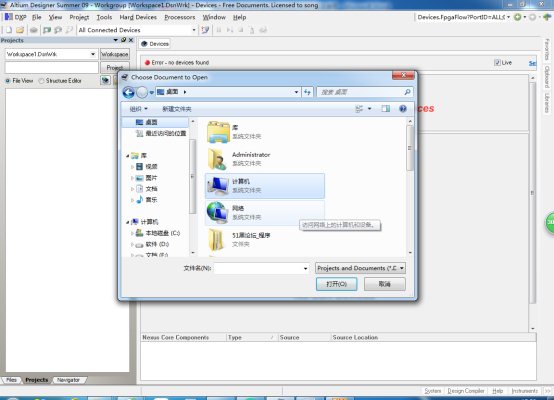Switch to the Navigator panel tab
This screenshot has width=554, height=400.
[68, 380]
